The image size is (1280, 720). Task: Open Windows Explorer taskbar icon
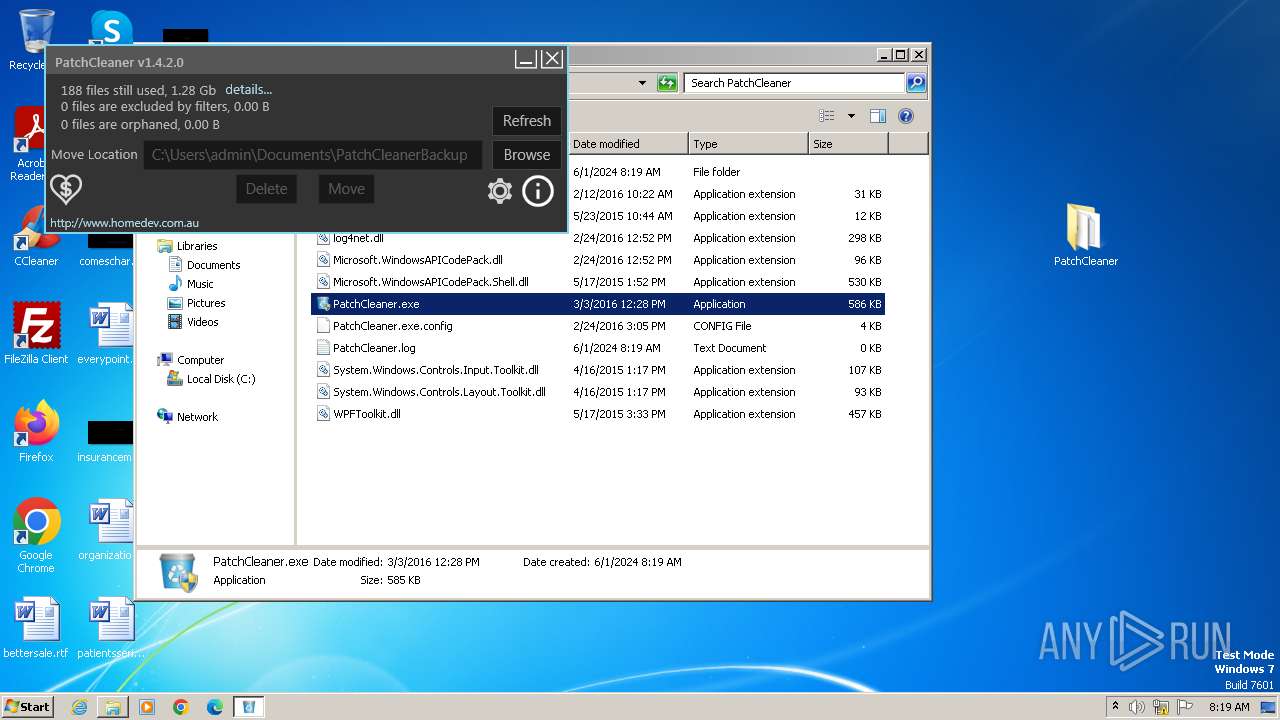pos(113,707)
